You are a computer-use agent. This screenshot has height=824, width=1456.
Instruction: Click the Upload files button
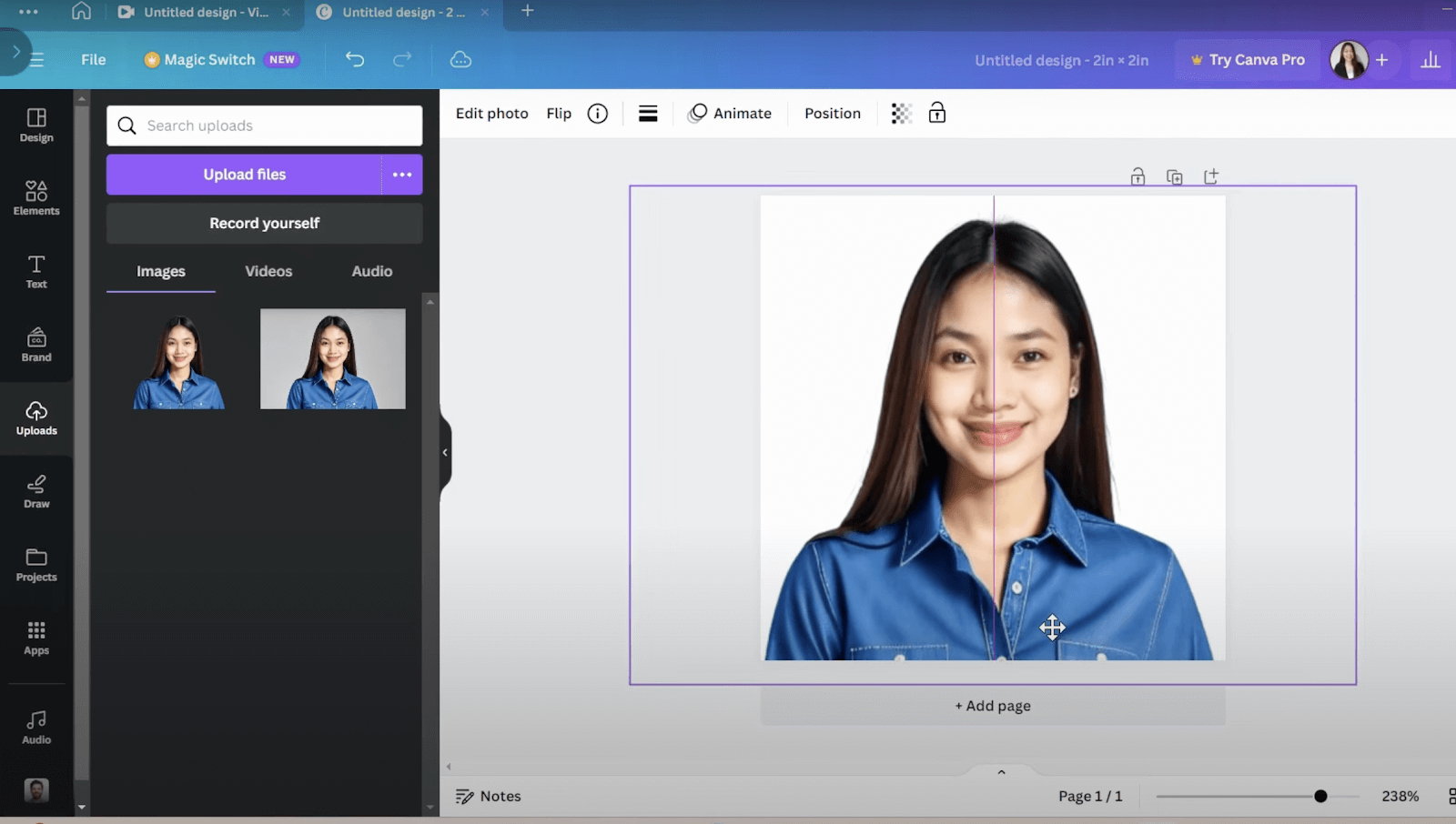244,175
